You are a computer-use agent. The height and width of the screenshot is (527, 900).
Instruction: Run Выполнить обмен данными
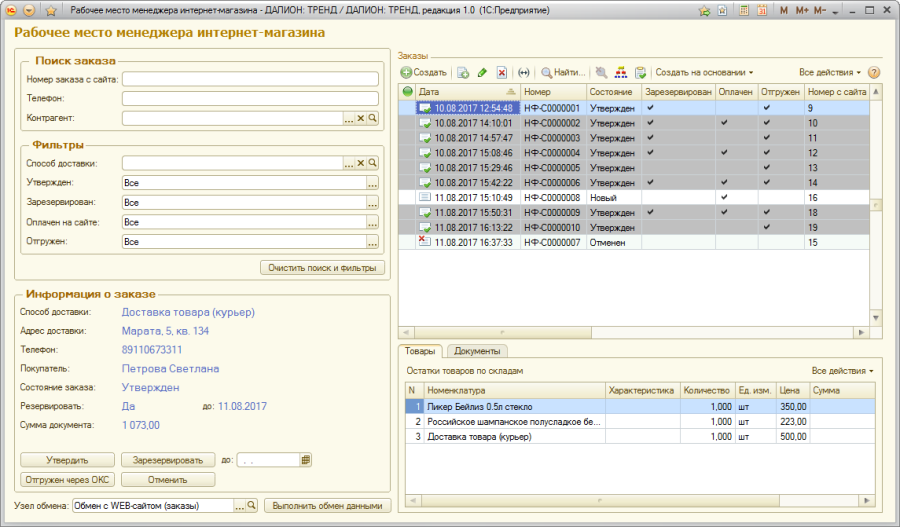click(x=327, y=506)
